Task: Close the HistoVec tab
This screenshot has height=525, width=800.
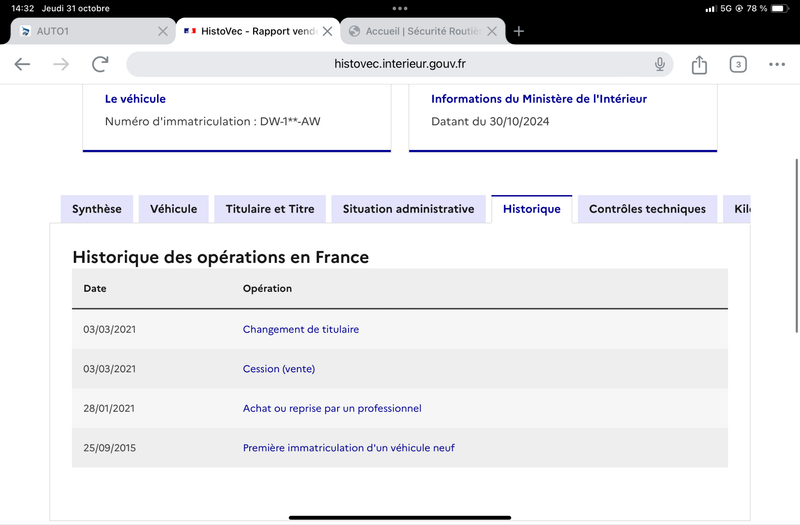Action: [x=328, y=31]
